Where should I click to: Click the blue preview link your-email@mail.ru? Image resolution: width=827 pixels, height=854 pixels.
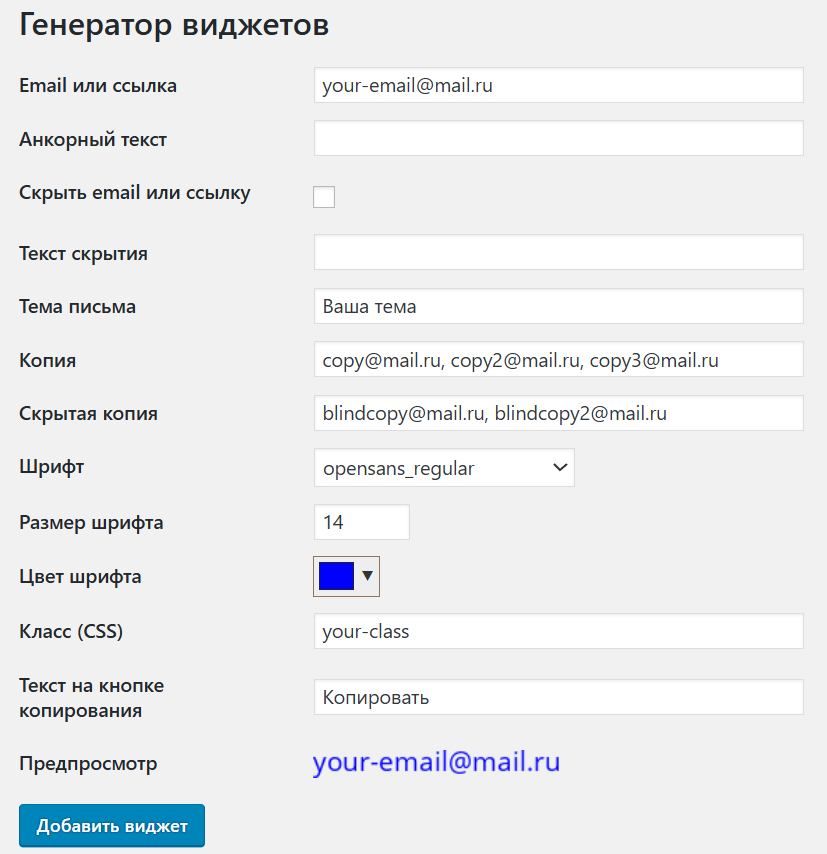[x=436, y=763]
